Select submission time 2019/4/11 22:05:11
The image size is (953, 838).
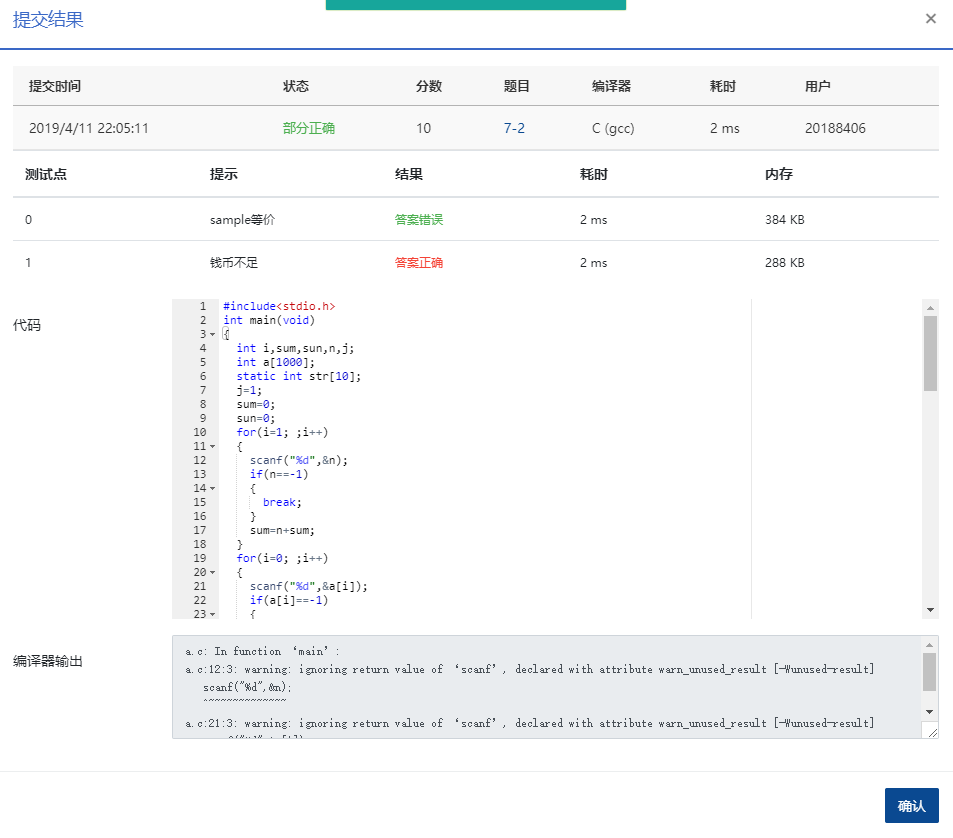89,128
